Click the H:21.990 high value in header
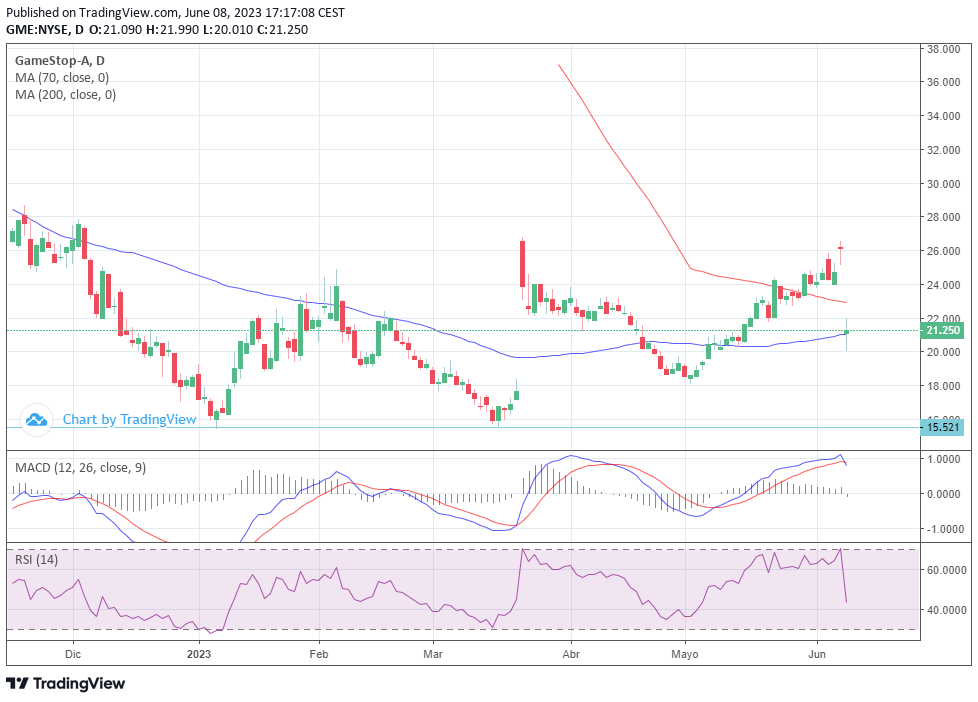Viewport: 978px width, 702px height. [173, 29]
